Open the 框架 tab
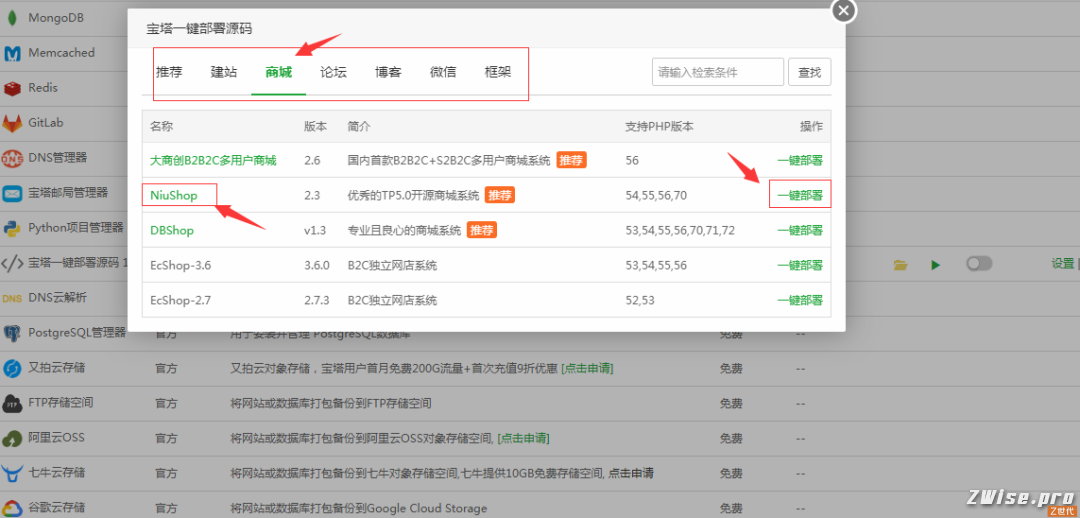The height and width of the screenshot is (518, 1080). [498, 72]
